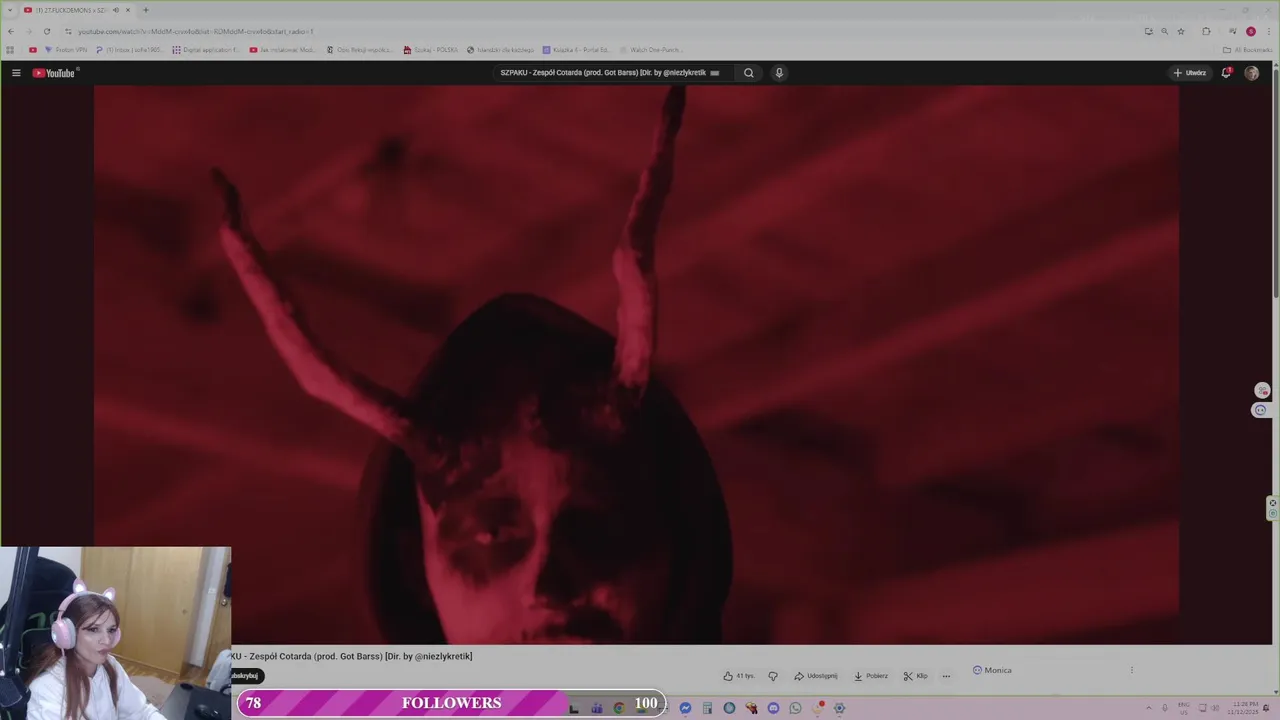
Task: Open the options menu beside Monica
Action: coord(1132,670)
